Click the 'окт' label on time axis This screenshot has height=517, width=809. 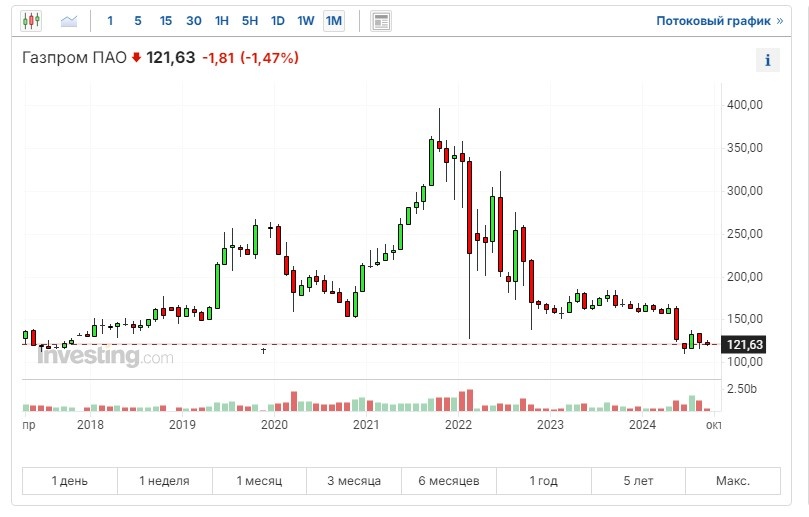pyautogui.click(x=714, y=425)
